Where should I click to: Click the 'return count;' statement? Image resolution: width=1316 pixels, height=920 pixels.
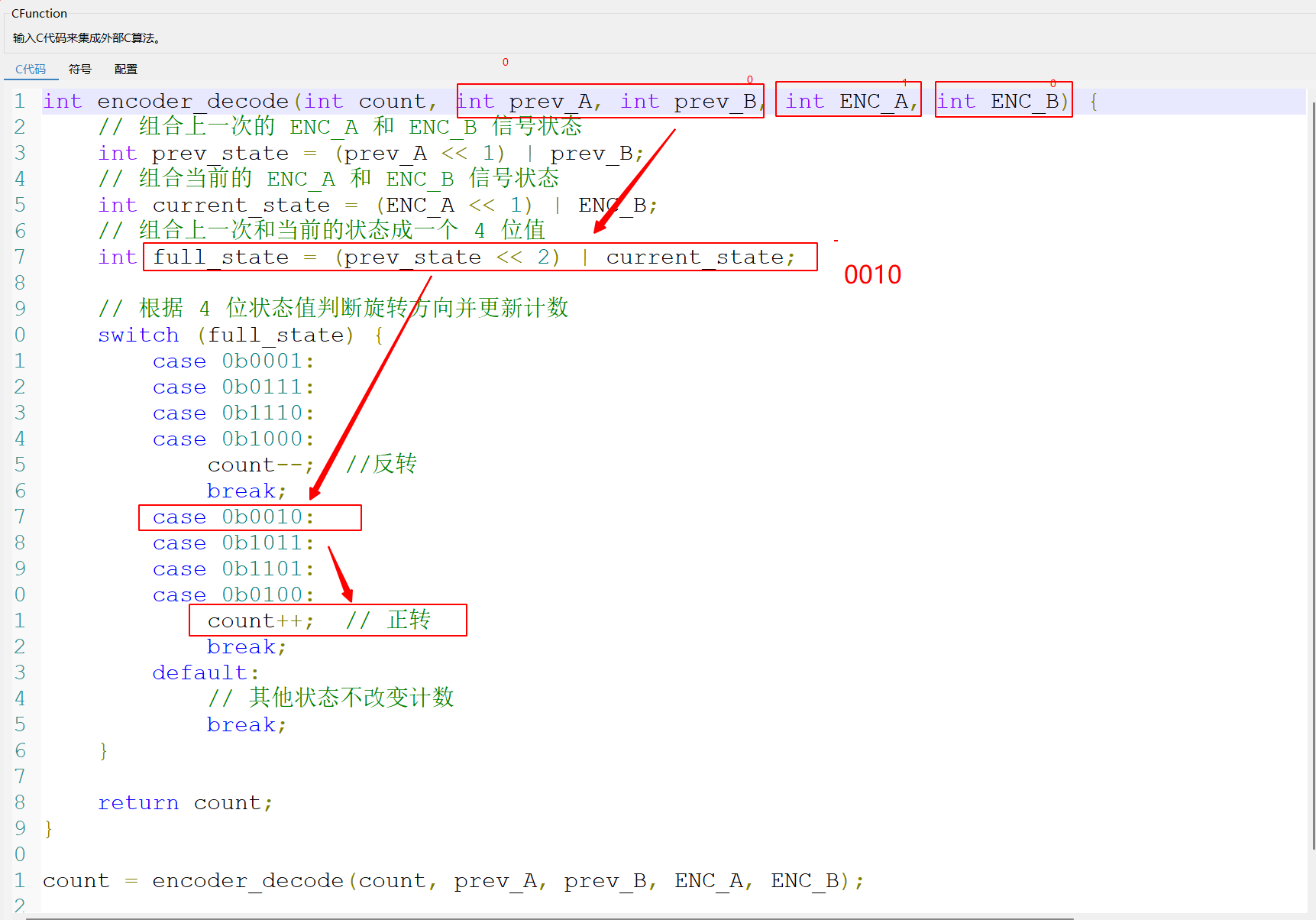tap(185, 803)
